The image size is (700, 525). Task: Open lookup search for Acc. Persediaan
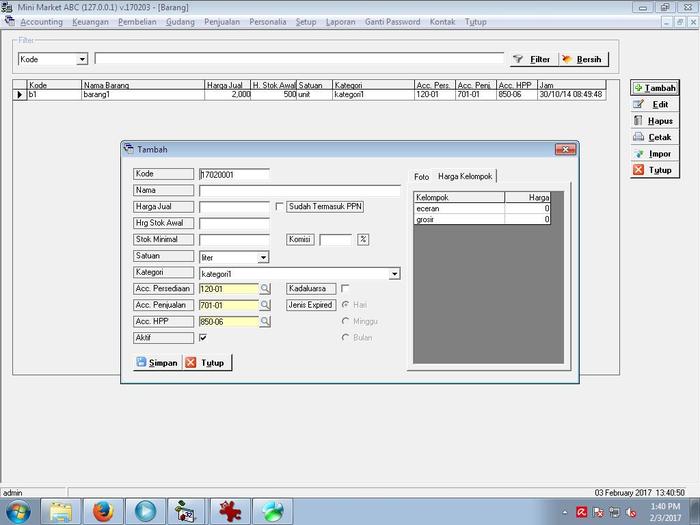pos(265,288)
